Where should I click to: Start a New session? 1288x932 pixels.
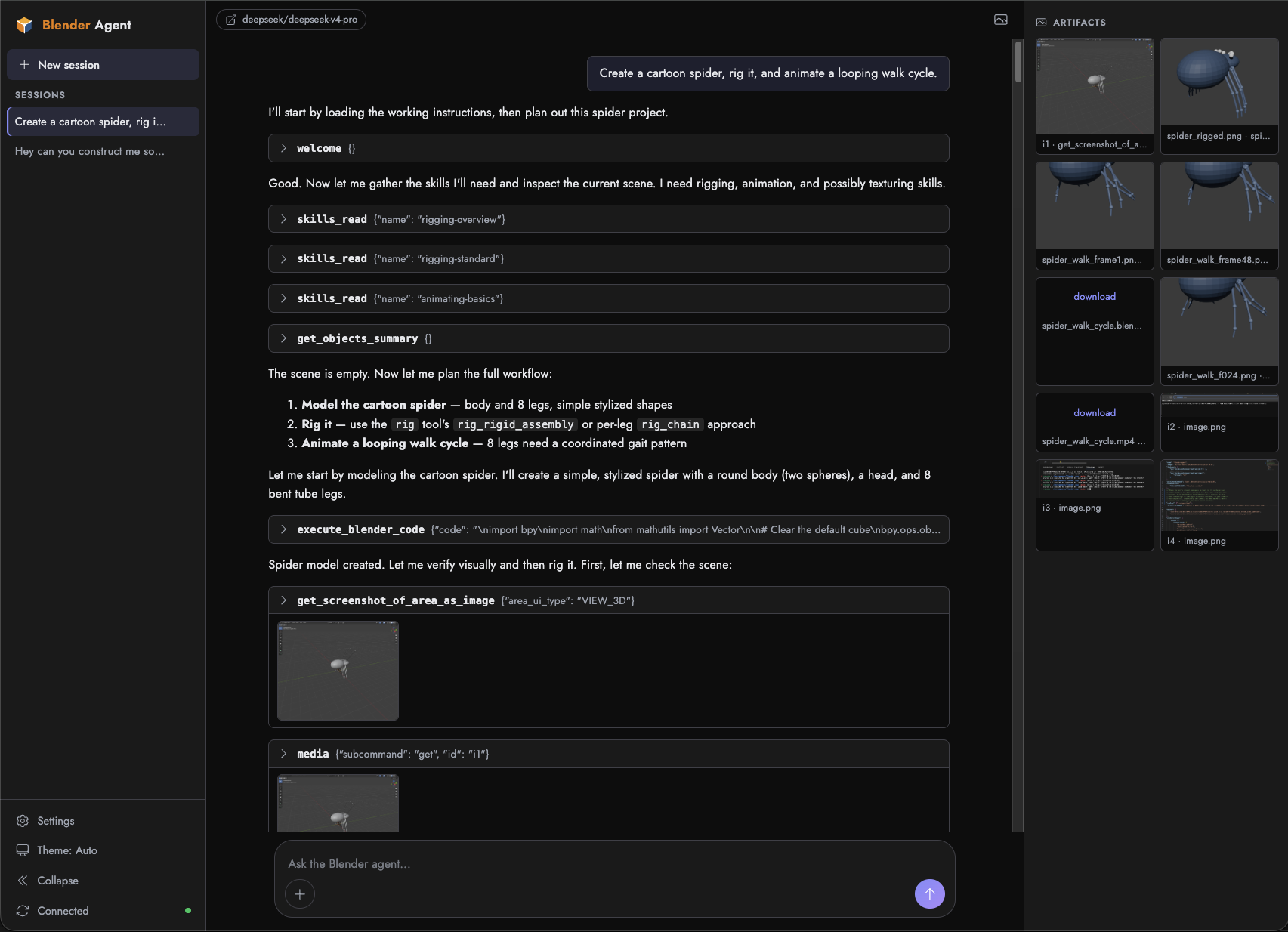103,65
